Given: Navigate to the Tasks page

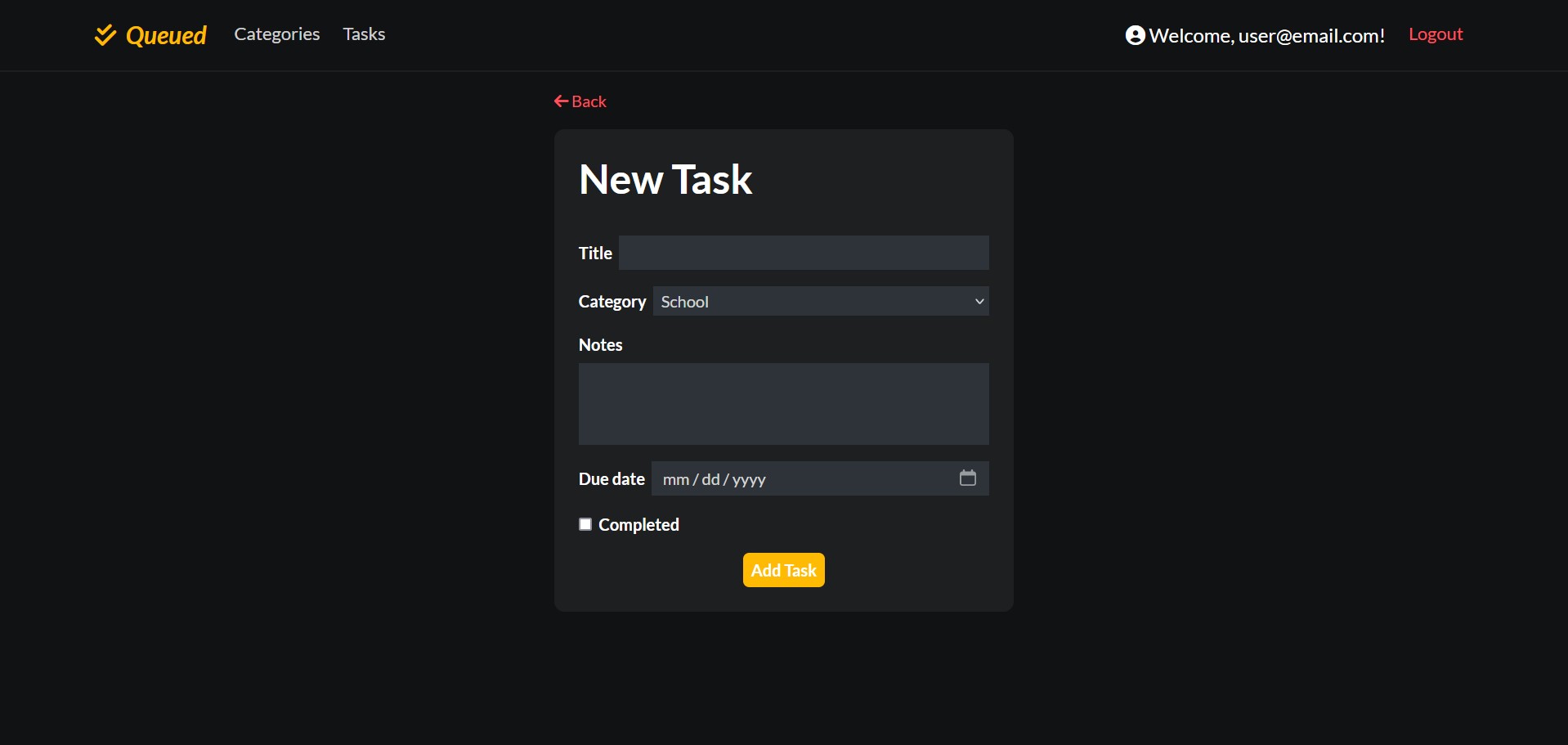Looking at the screenshot, I should click(363, 34).
